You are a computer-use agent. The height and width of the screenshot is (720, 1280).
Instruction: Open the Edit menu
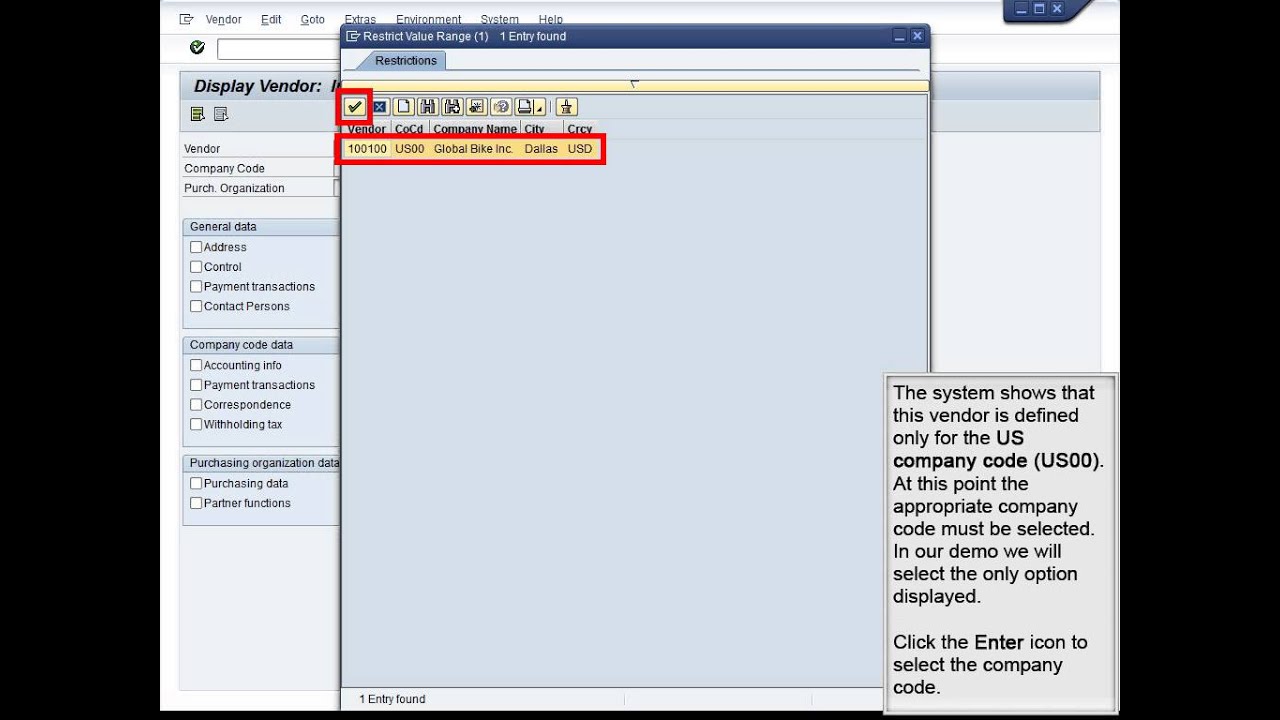[x=271, y=19]
